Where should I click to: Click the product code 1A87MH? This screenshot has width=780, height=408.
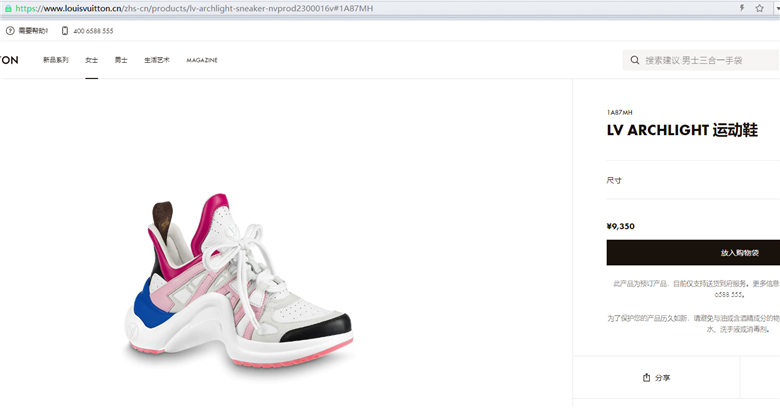pyautogui.click(x=619, y=112)
